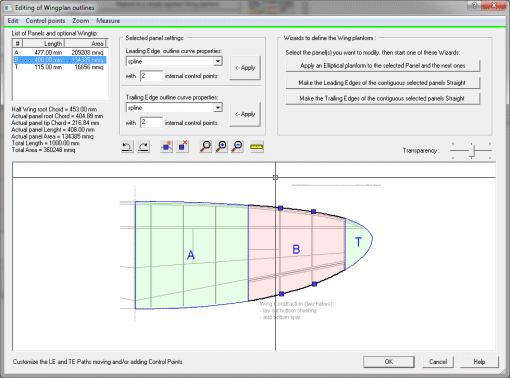Click the Area column header
Image resolution: width=510 pixels, height=378 pixels.
tap(85, 43)
